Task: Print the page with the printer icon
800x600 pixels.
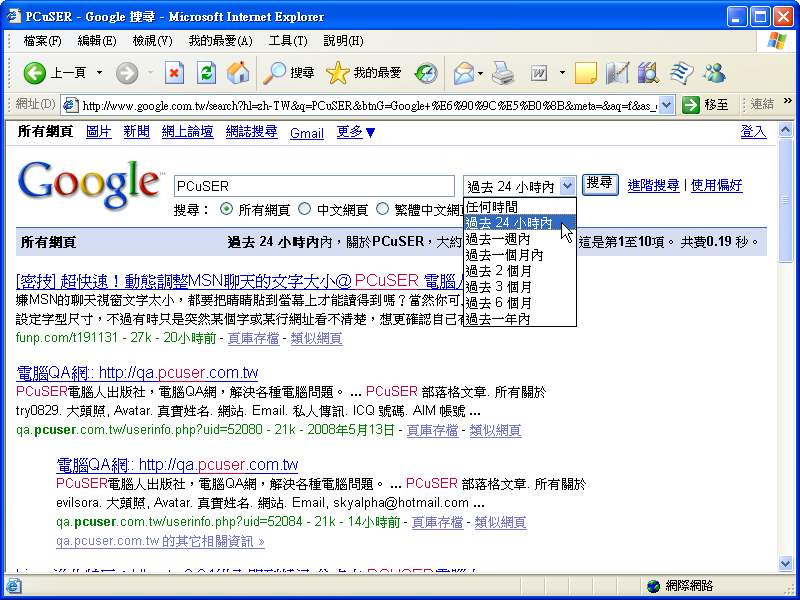Action: (503, 73)
